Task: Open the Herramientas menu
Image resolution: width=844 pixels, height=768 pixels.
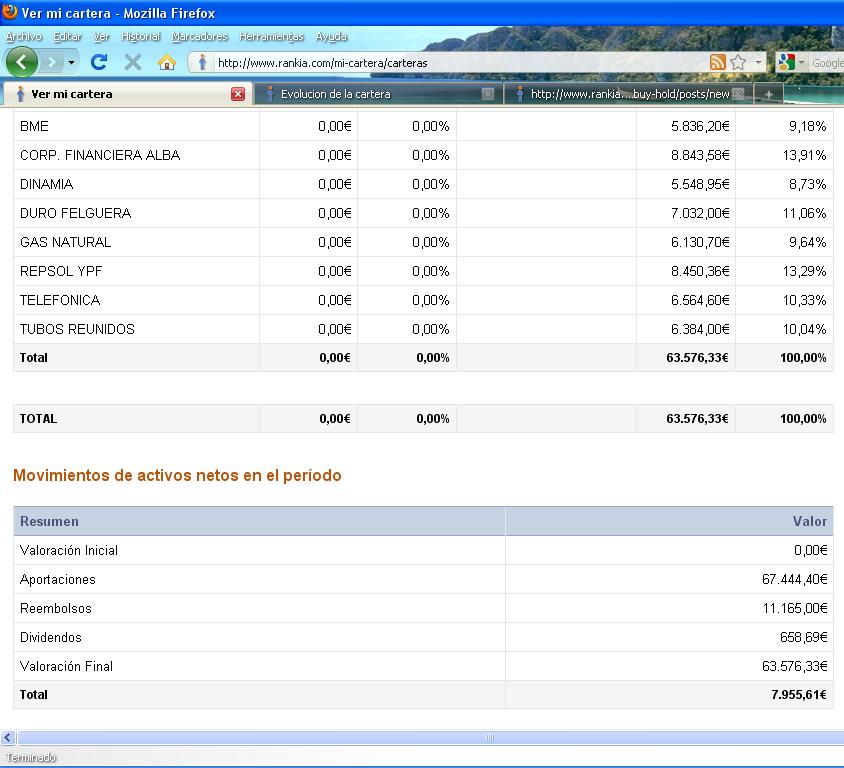Action: [x=271, y=36]
